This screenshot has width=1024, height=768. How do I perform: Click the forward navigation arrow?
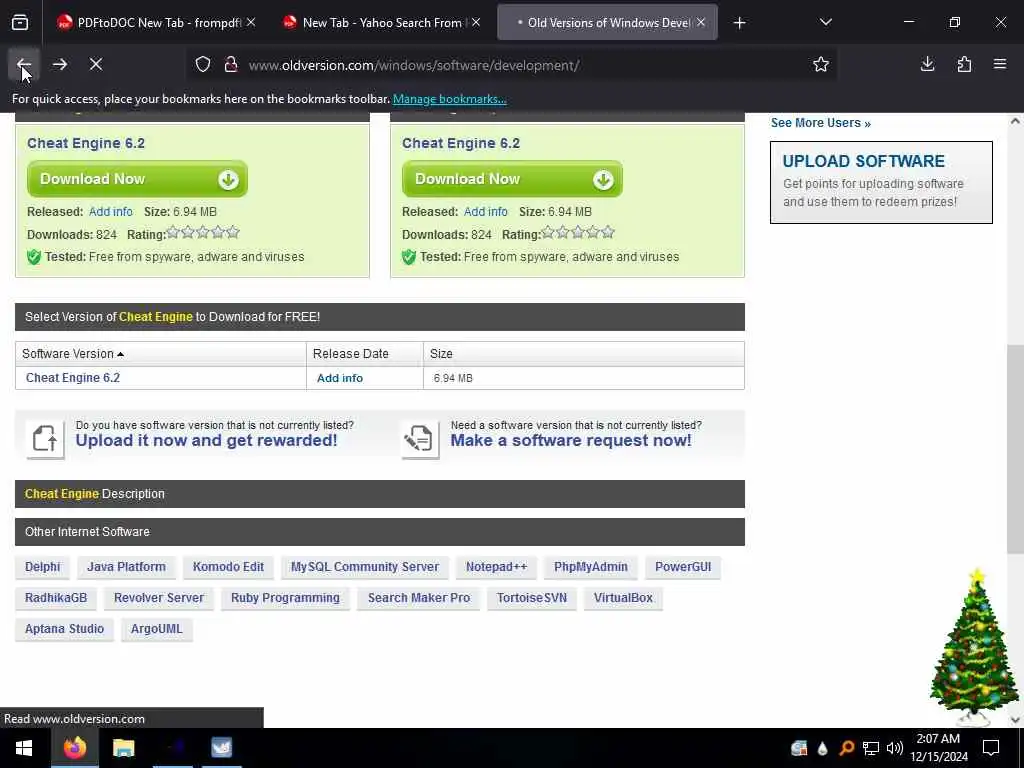(x=60, y=64)
